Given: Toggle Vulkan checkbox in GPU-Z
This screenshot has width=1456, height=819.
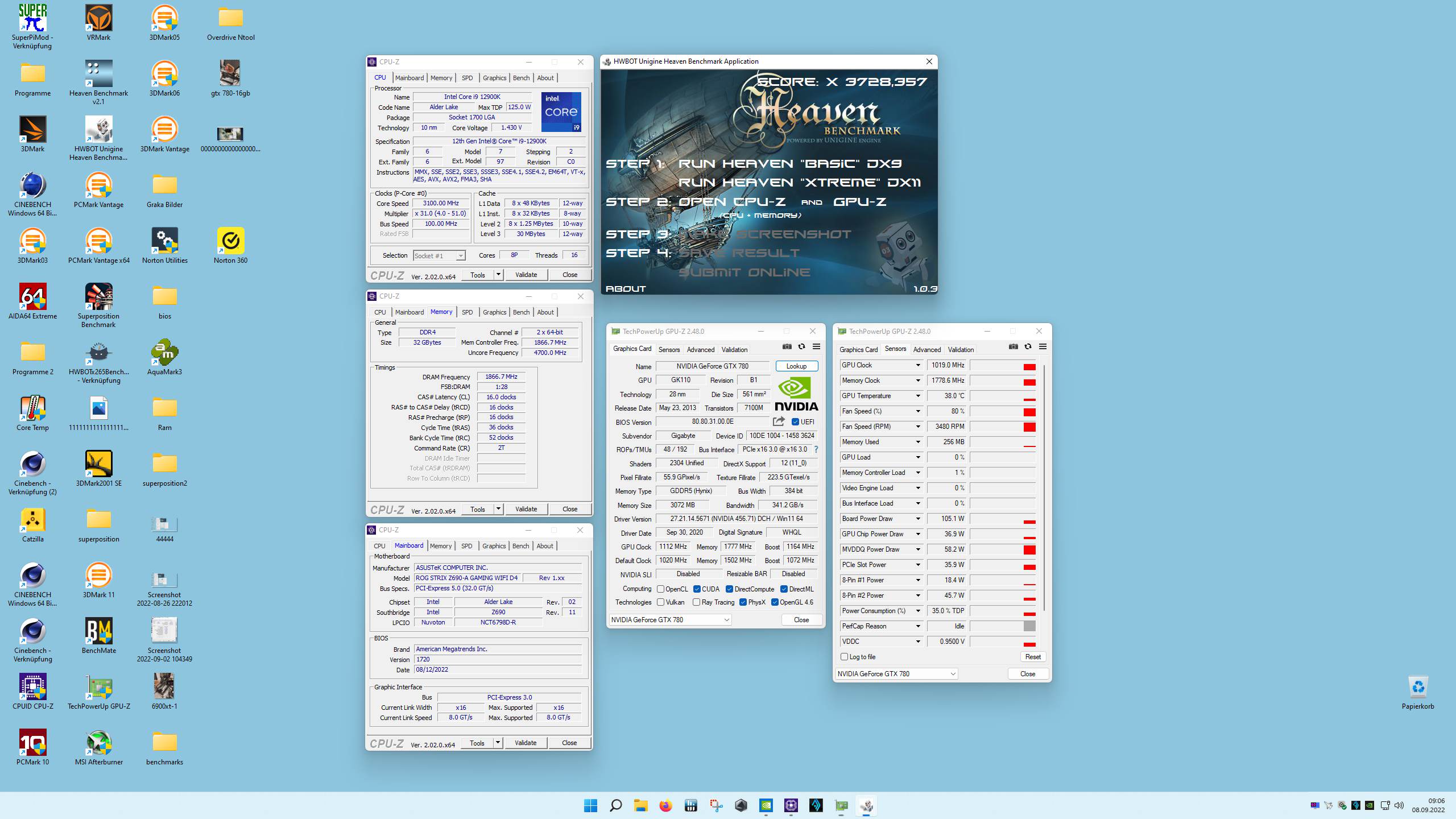Looking at the screenshot, I should pos(660,602).
